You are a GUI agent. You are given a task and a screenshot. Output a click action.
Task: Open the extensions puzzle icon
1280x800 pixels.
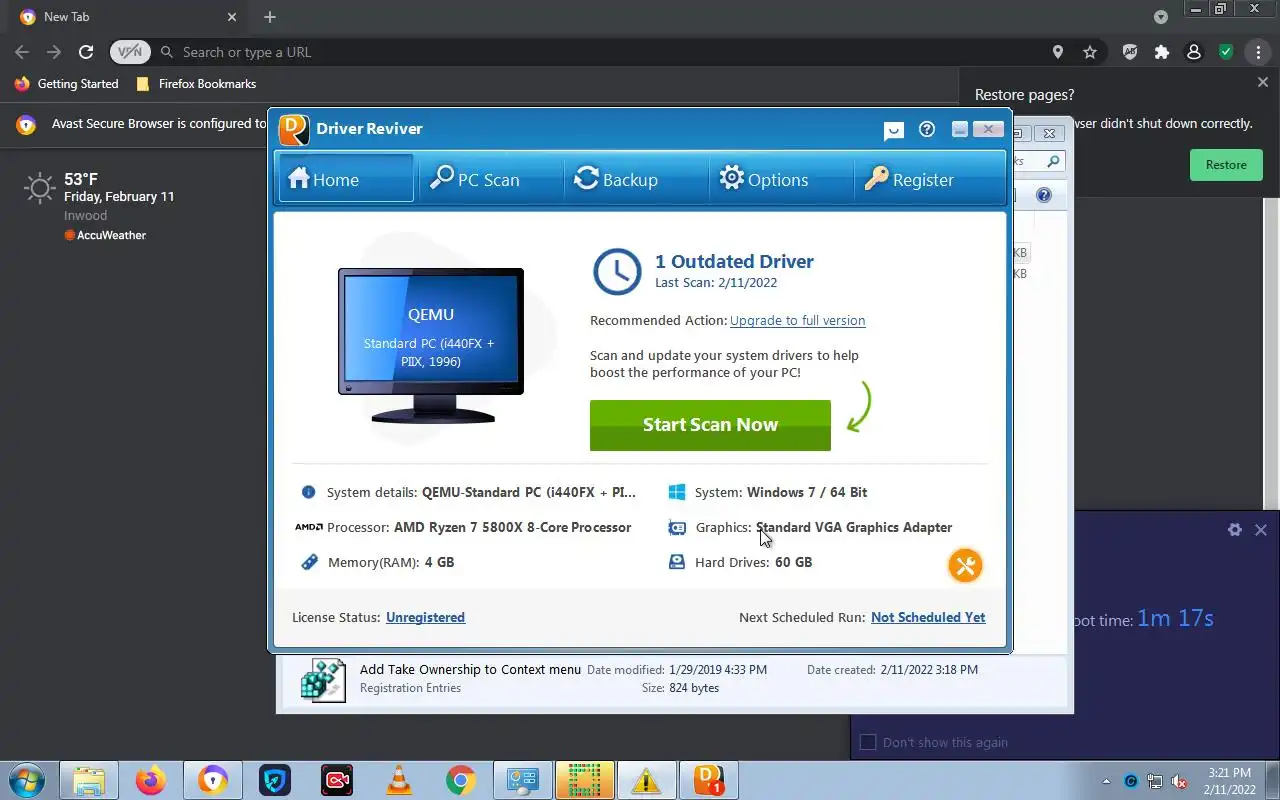[x=1162, y=52]
